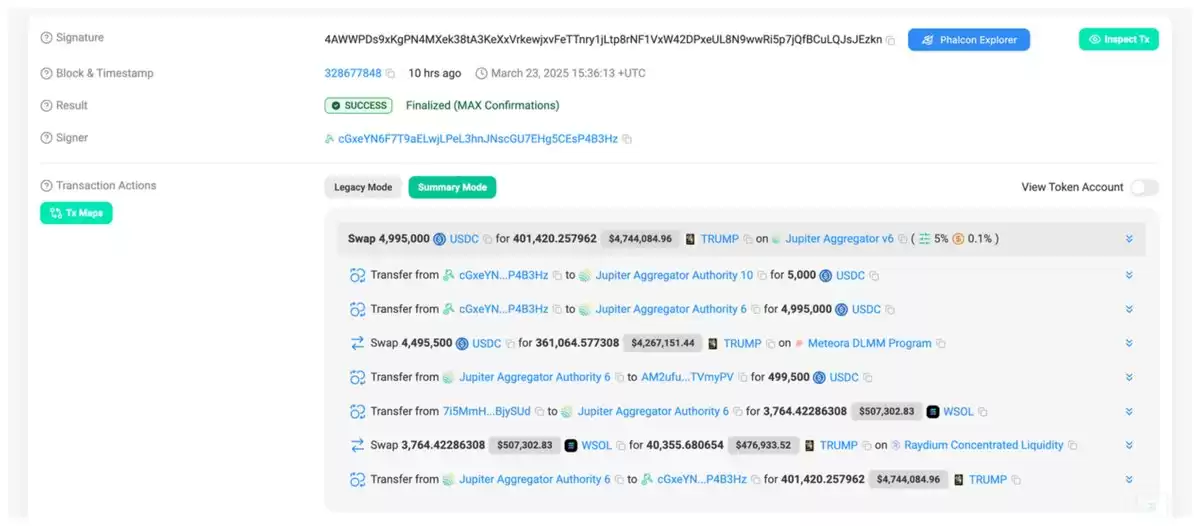
Task: Expand the 7i5MmH...BjySUd WSOL transfer row
Action: 1129,411
